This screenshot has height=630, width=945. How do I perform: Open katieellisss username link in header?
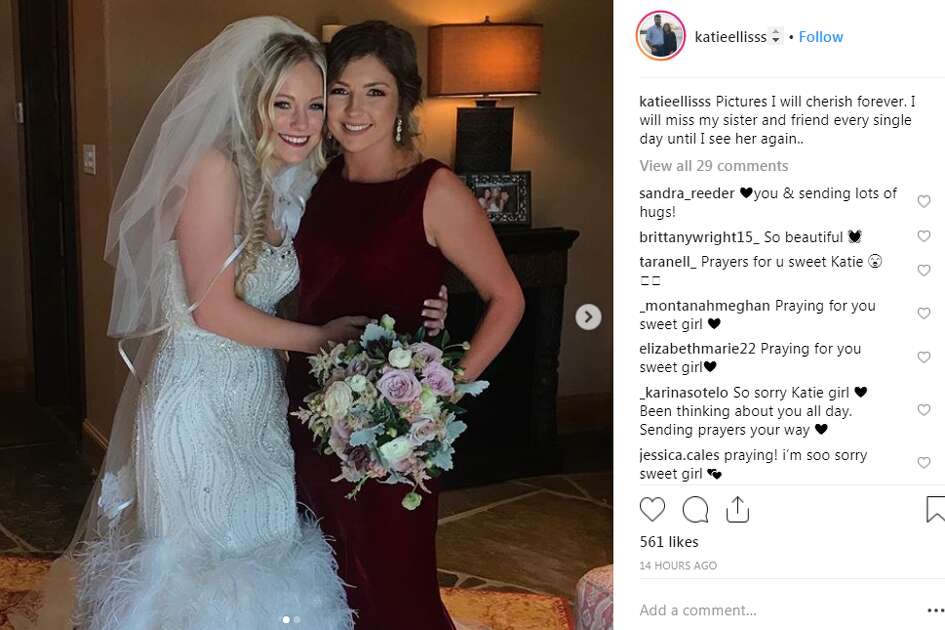coord(730,37)
